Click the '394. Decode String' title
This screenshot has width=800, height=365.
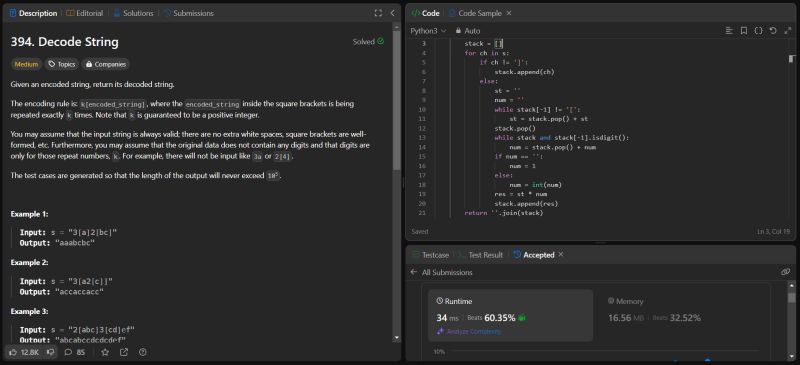click(x=65, y=42)
